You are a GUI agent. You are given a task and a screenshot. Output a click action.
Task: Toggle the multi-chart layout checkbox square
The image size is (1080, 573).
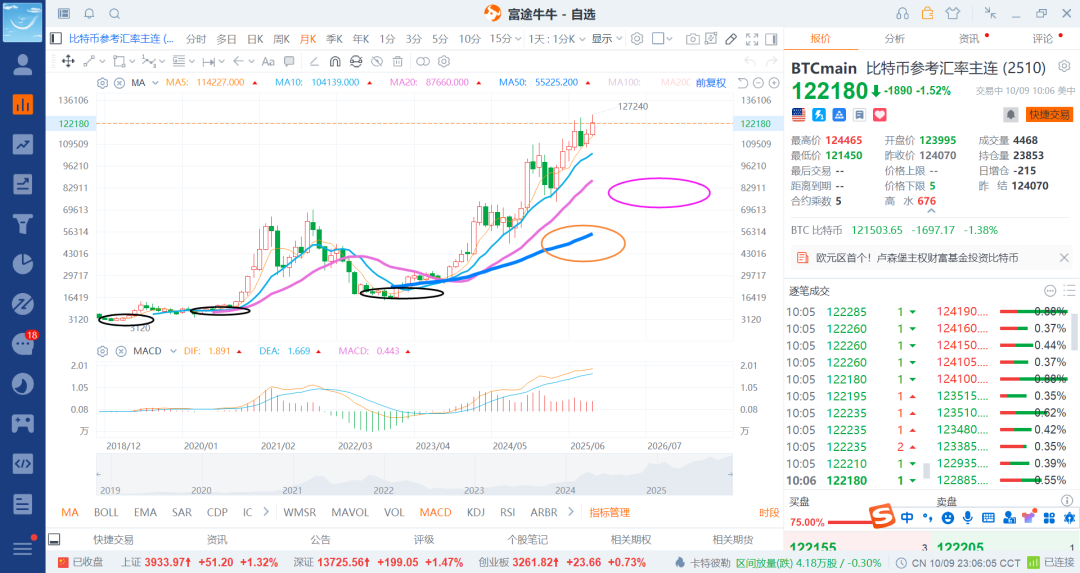click(658, 39)
